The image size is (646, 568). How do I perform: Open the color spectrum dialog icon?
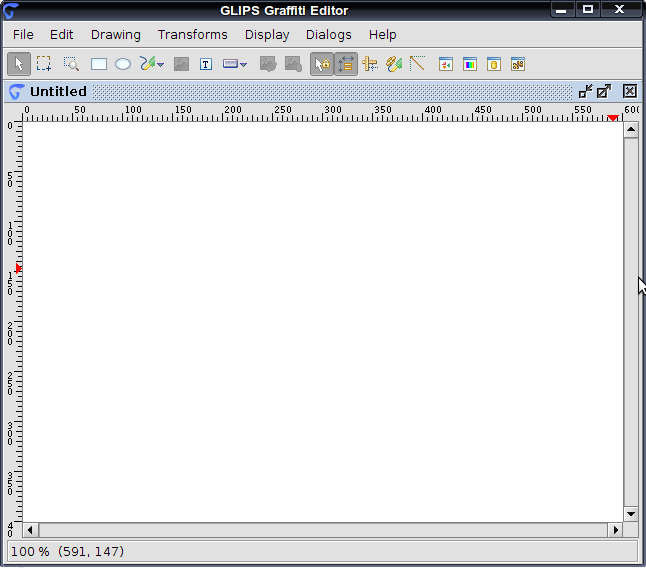click(x=470, y=64)
